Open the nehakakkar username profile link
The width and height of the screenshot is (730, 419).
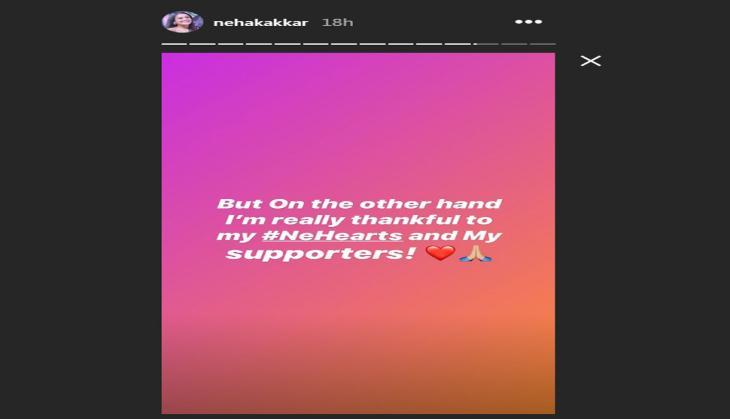[x=261, y=22]
